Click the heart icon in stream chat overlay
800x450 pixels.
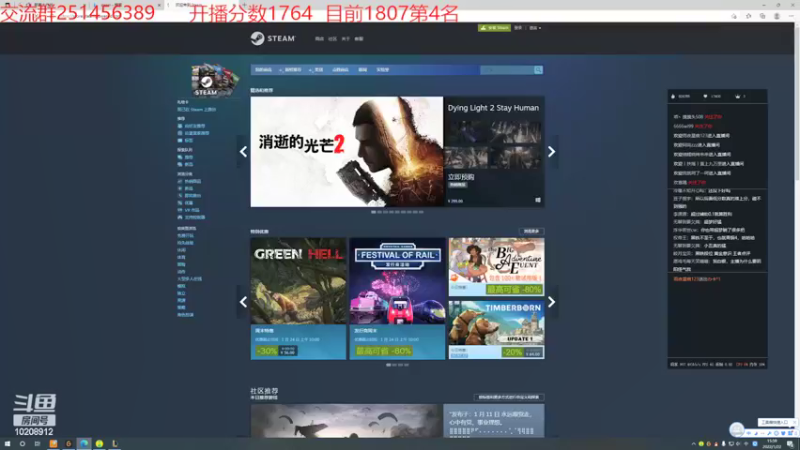pos(706,96)
